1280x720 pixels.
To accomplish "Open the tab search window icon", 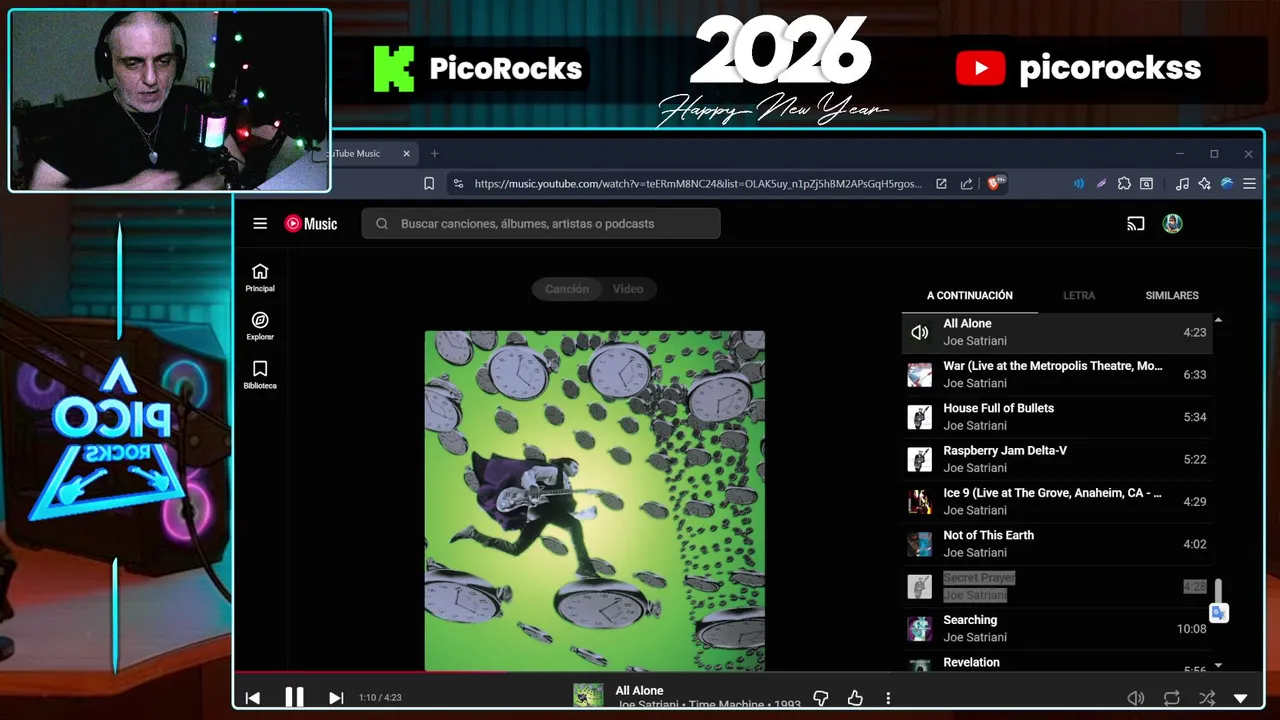I will [x=1146, y=184].
